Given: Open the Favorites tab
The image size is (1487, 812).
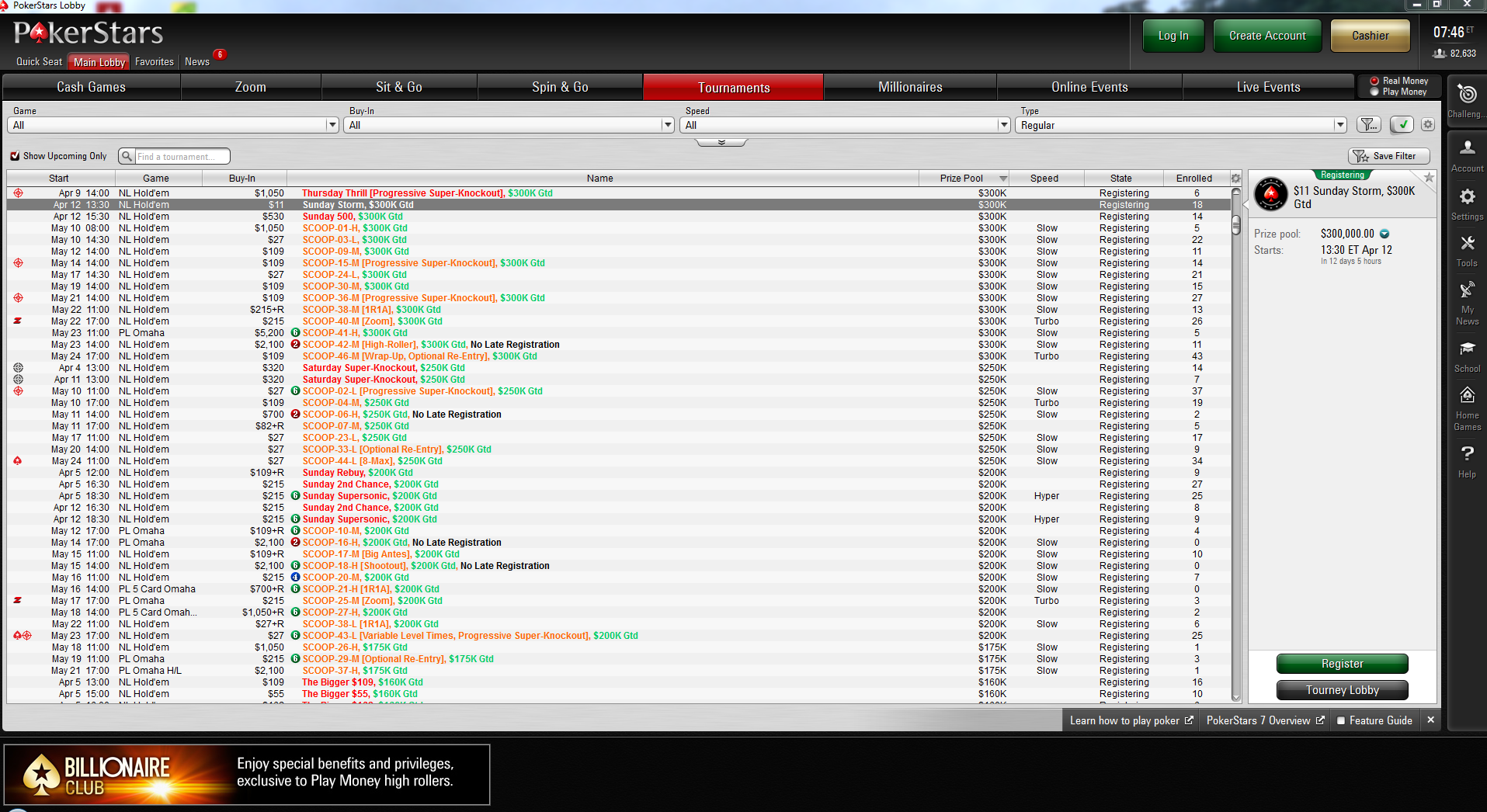Looking at the screenshot, I should pos(155,62).
